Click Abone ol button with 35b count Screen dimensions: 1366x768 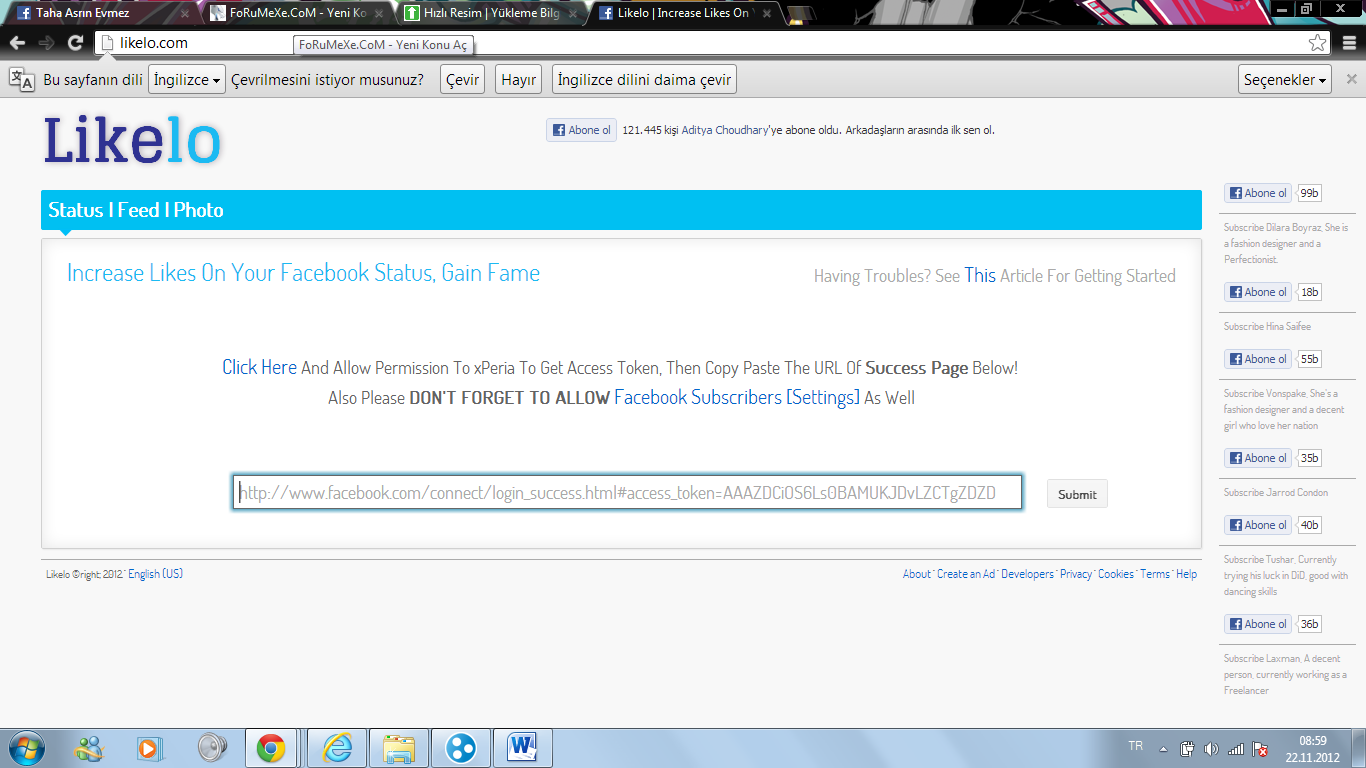point(1258,458)
